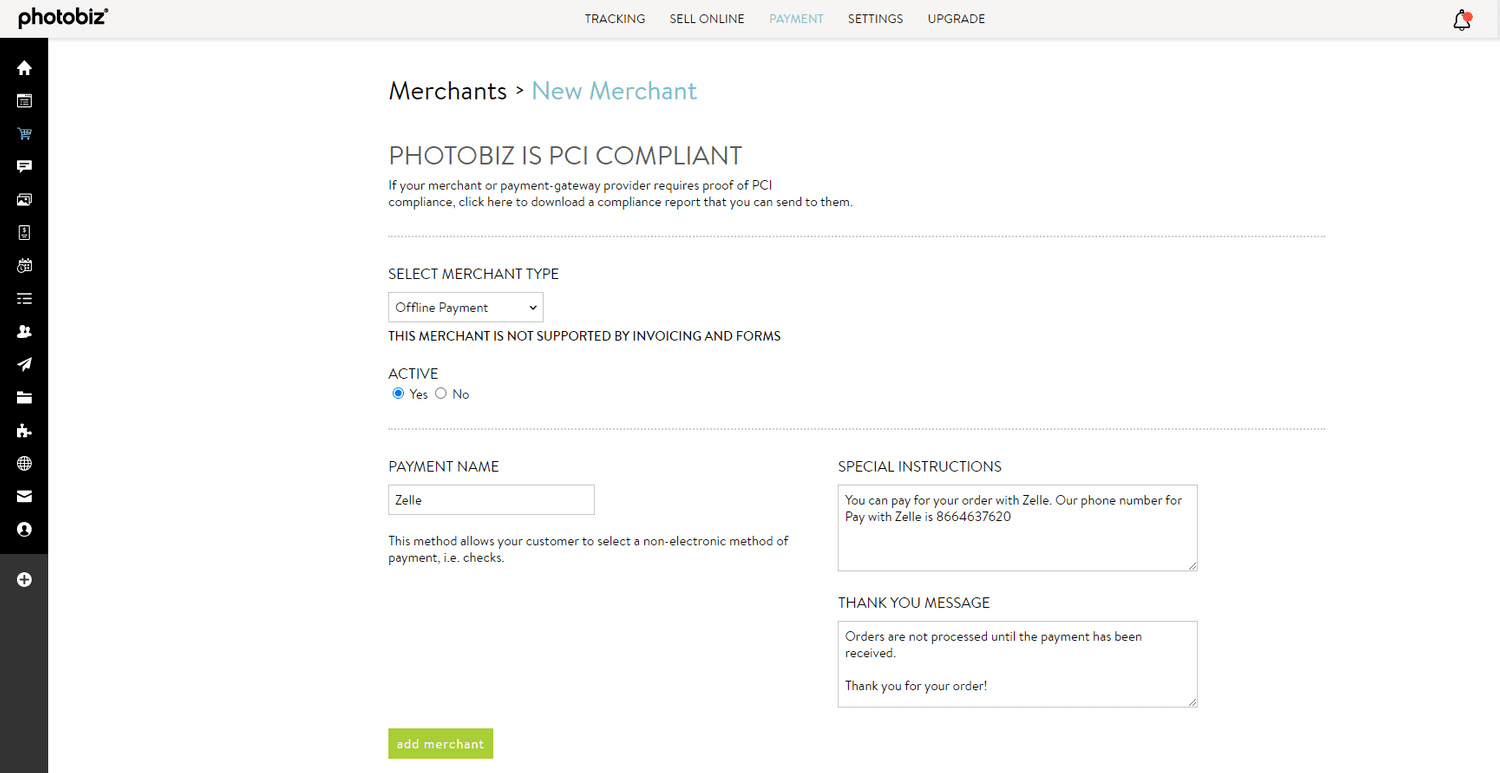Click the globe website icon in sidebar
1500x773 pixels.
click(24, 463)
